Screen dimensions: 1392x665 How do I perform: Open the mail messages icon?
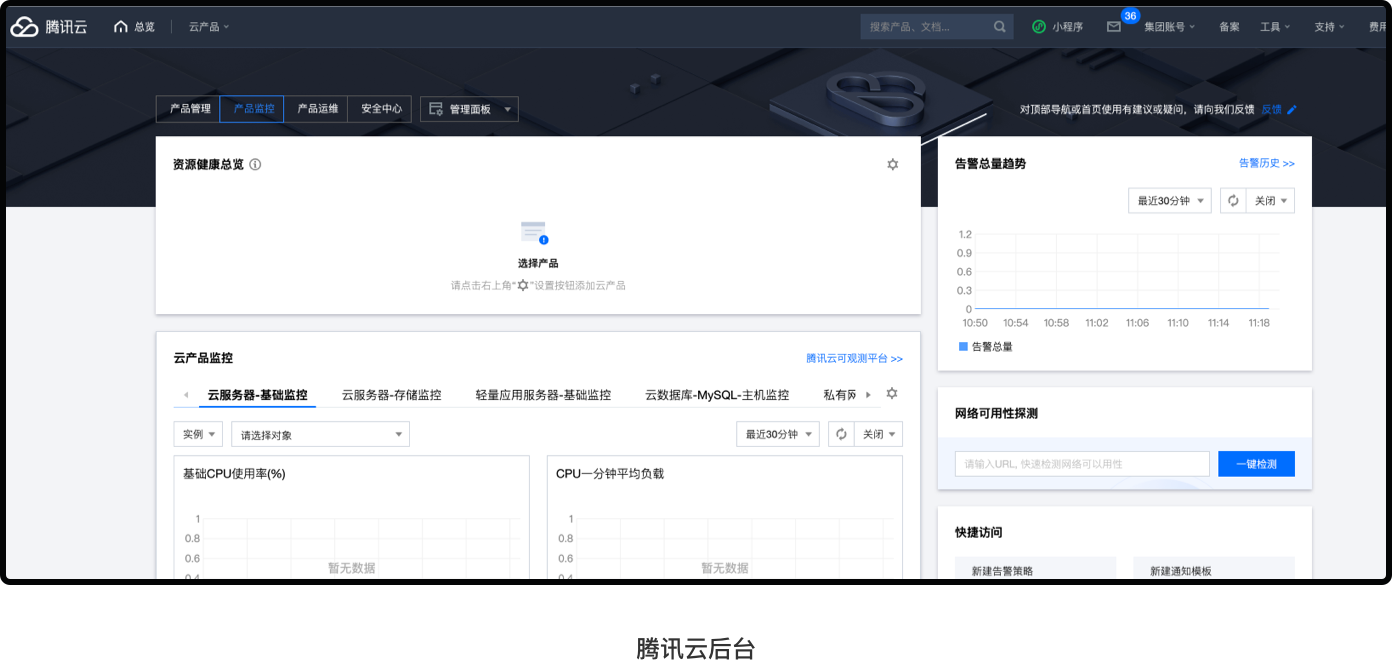[1114, 27]
